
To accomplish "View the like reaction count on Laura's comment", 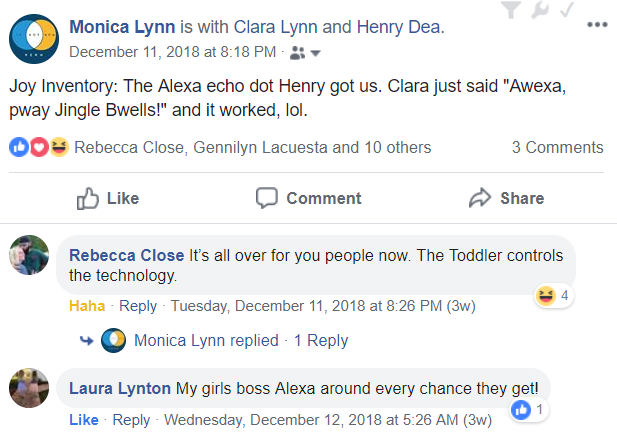I will (x=528, y=410).
